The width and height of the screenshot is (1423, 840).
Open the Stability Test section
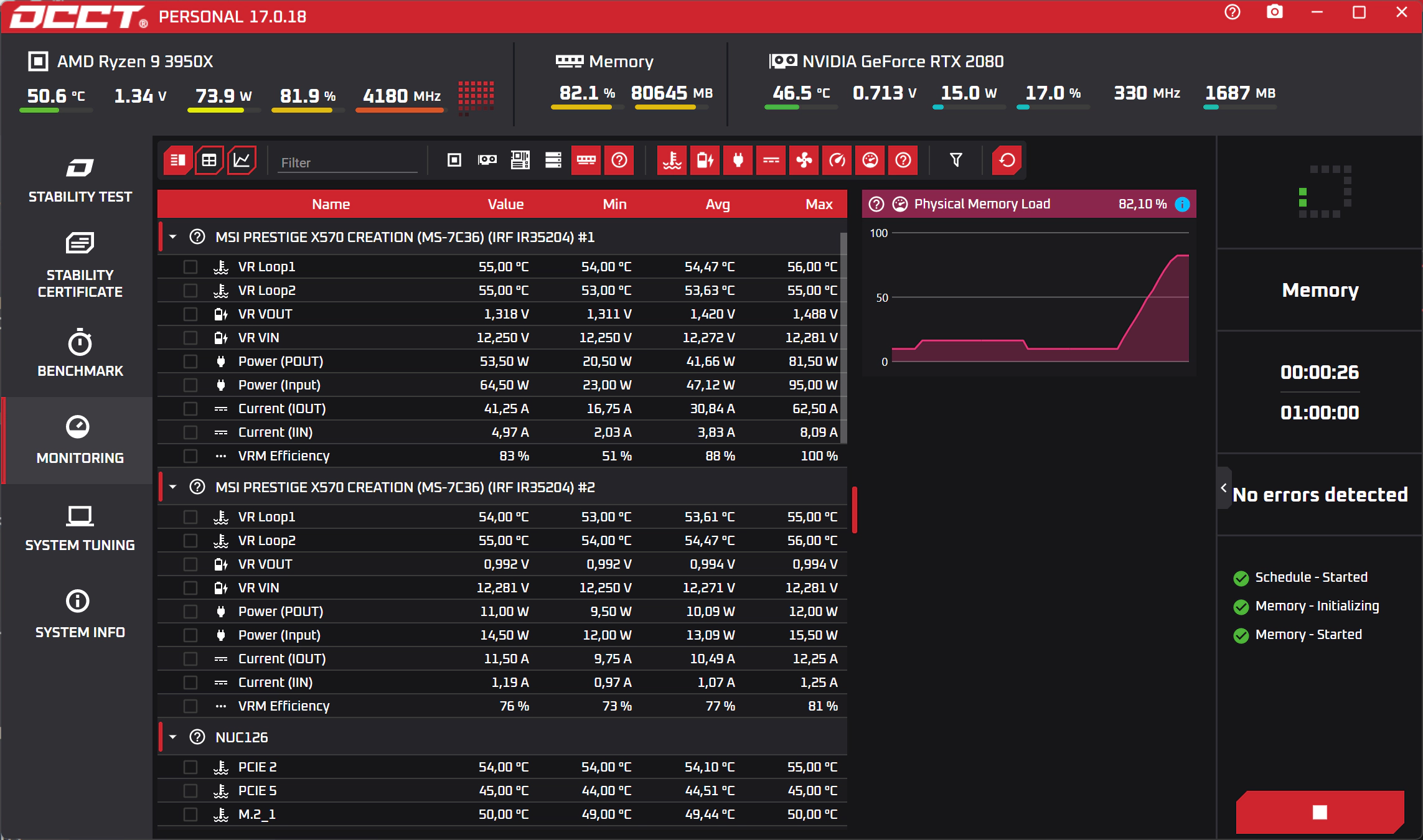[x=80, y=180]
